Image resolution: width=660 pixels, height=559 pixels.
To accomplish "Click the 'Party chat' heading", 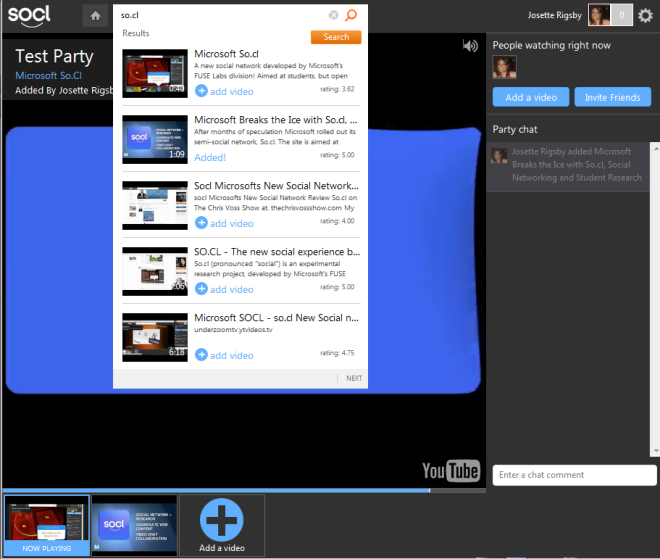I will [x=515, y=130].
